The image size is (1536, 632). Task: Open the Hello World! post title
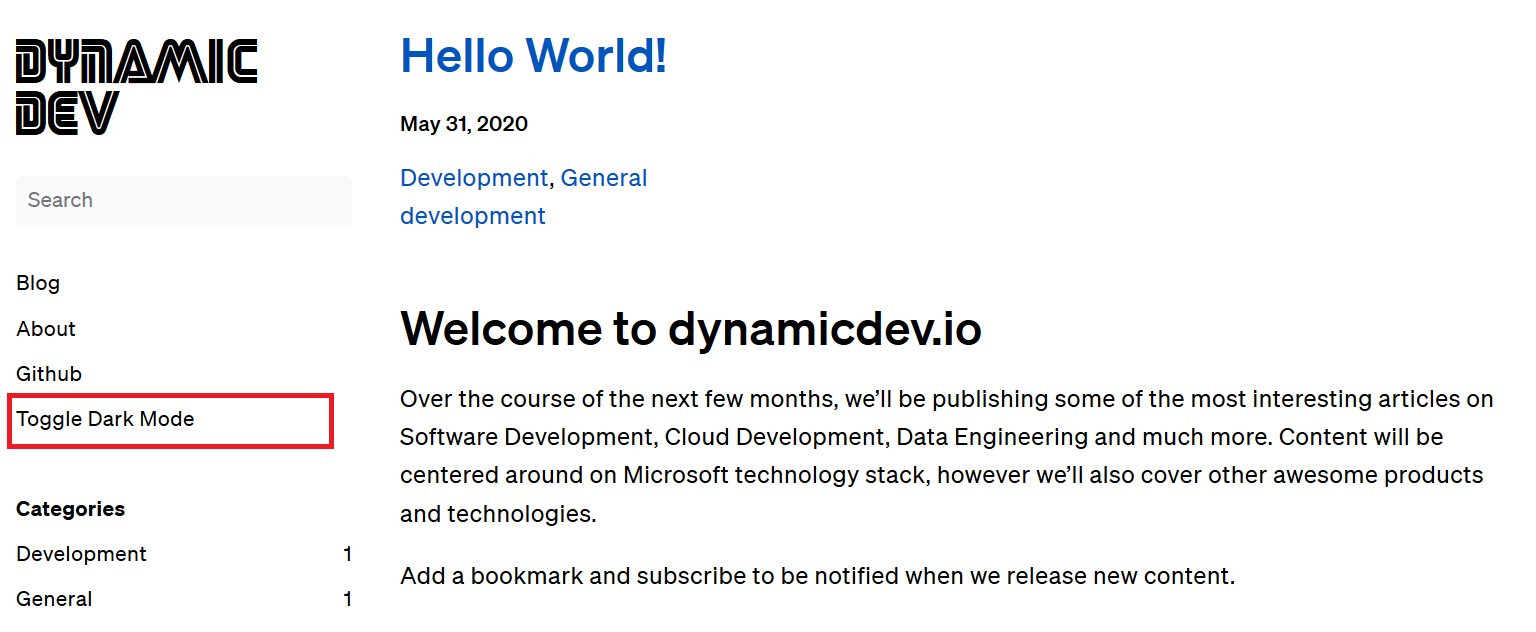(533, 56)
